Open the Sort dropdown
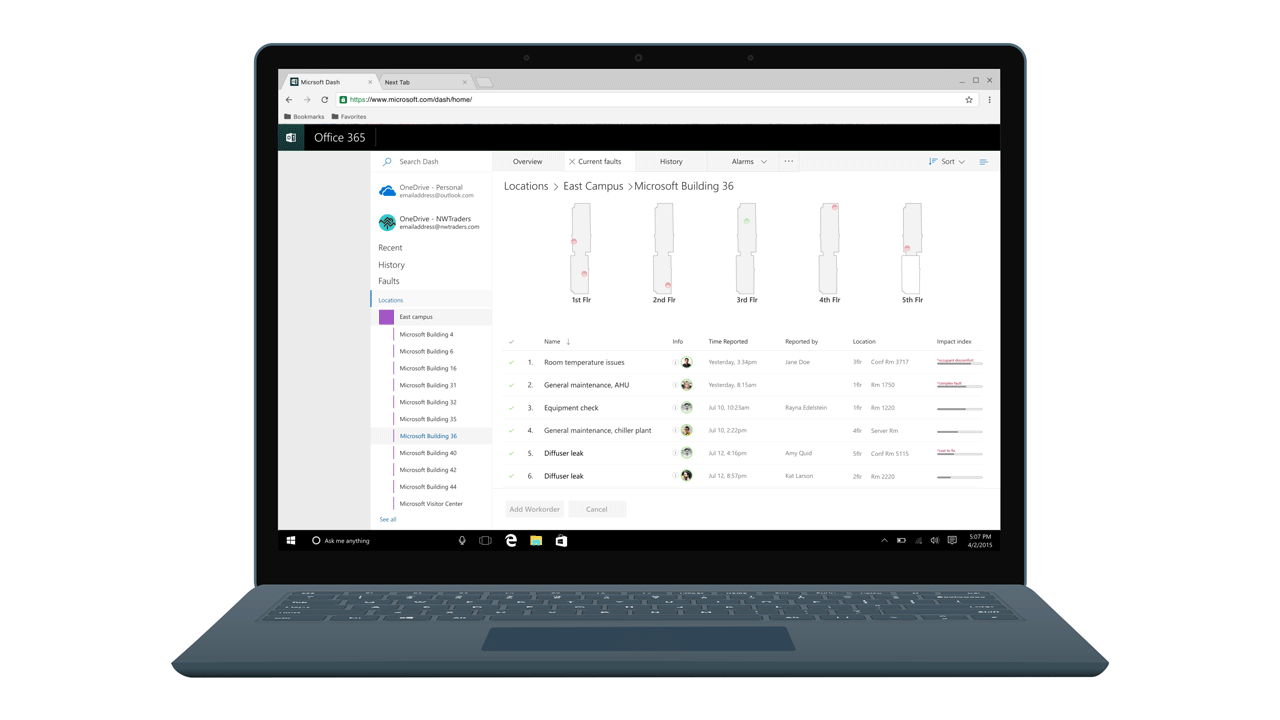1280x720 pixels. pos(947,161)
